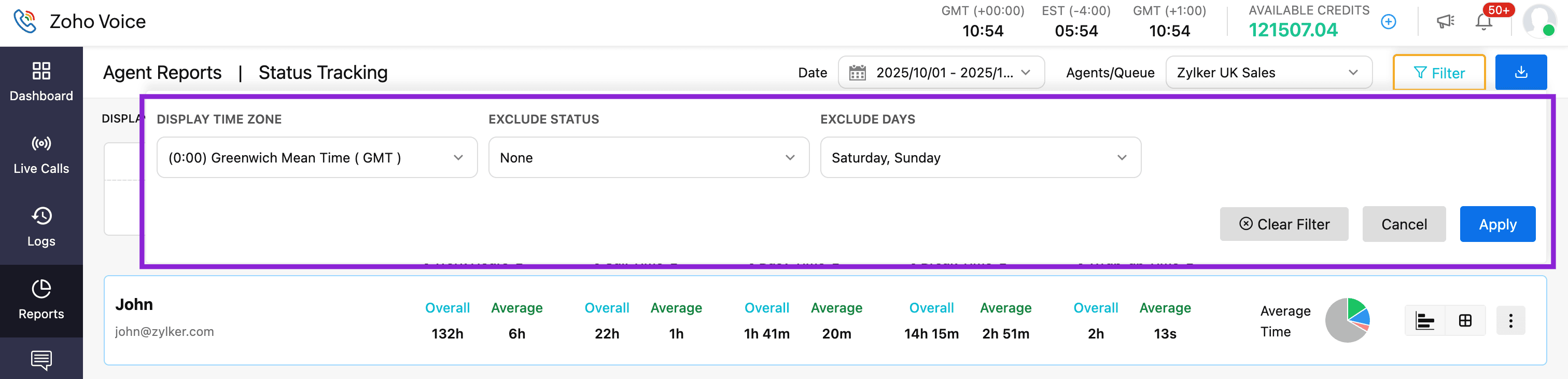Screen dimensions: 1568x379
Task: Switch John's row to bar chart view
Action: click(x=1425, y=320)
